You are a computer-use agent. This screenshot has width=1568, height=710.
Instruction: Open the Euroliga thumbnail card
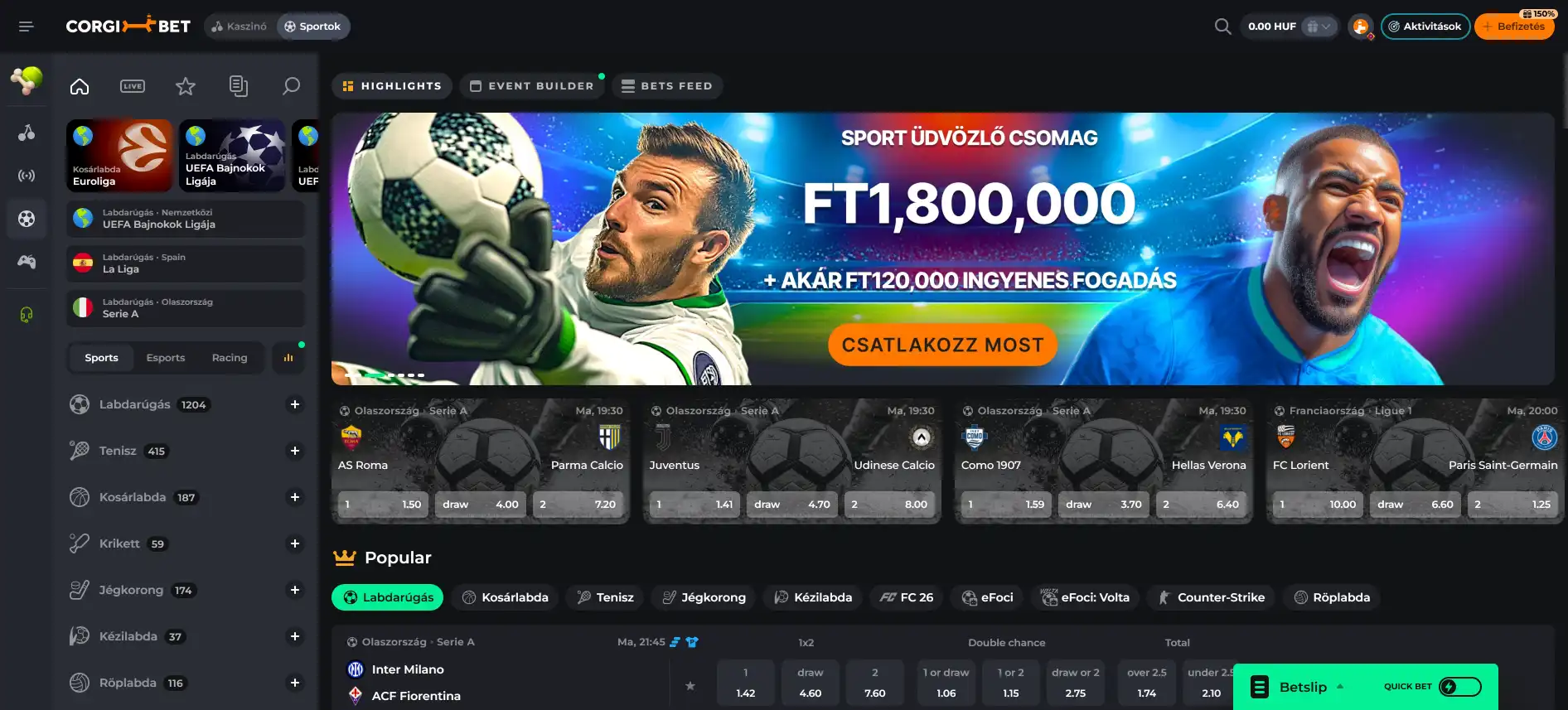click(119, 156)
